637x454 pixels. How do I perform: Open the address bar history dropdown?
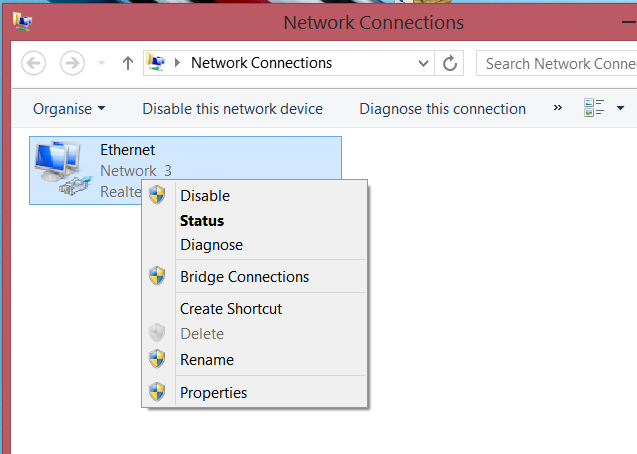tap(423, 63)
